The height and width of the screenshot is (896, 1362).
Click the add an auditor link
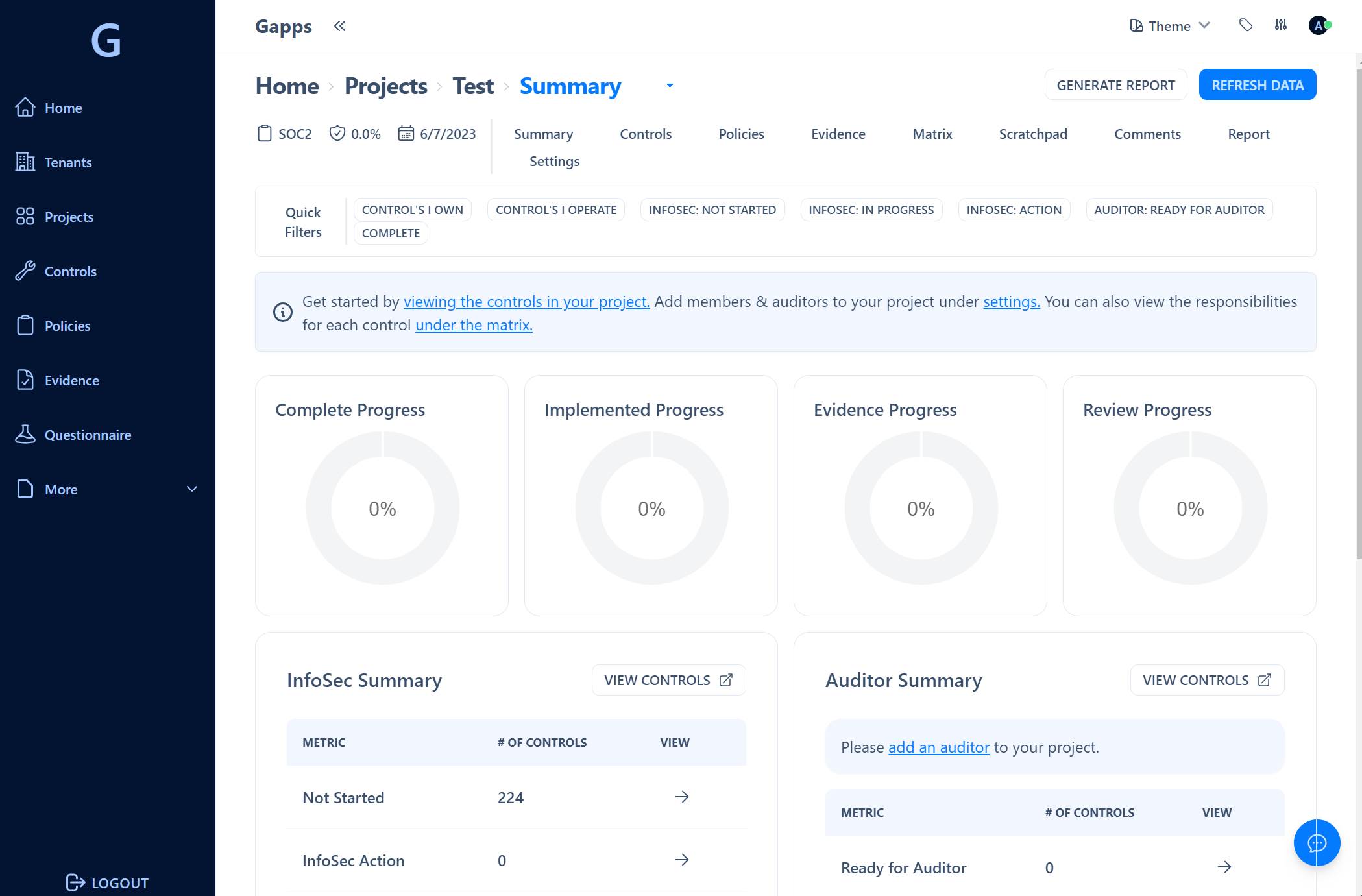pos(938,747)
